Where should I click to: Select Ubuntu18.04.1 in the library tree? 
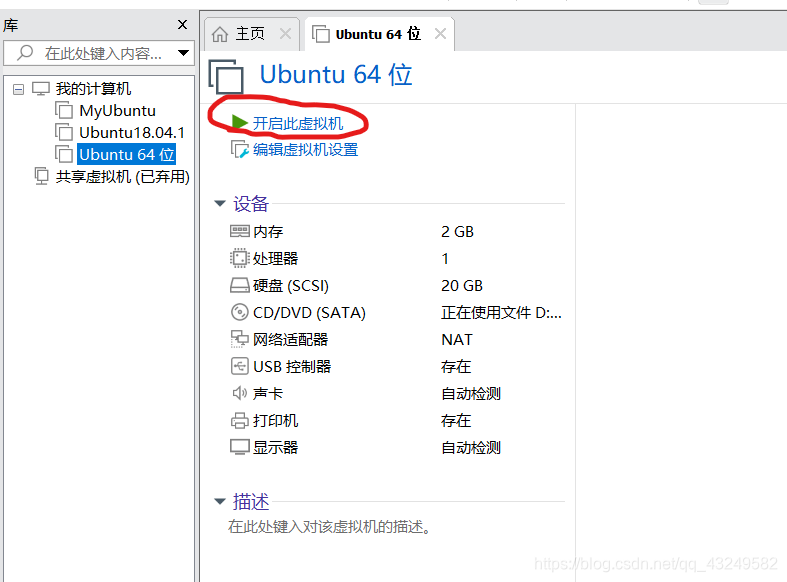pyautogui.click(x=132, y=132)
